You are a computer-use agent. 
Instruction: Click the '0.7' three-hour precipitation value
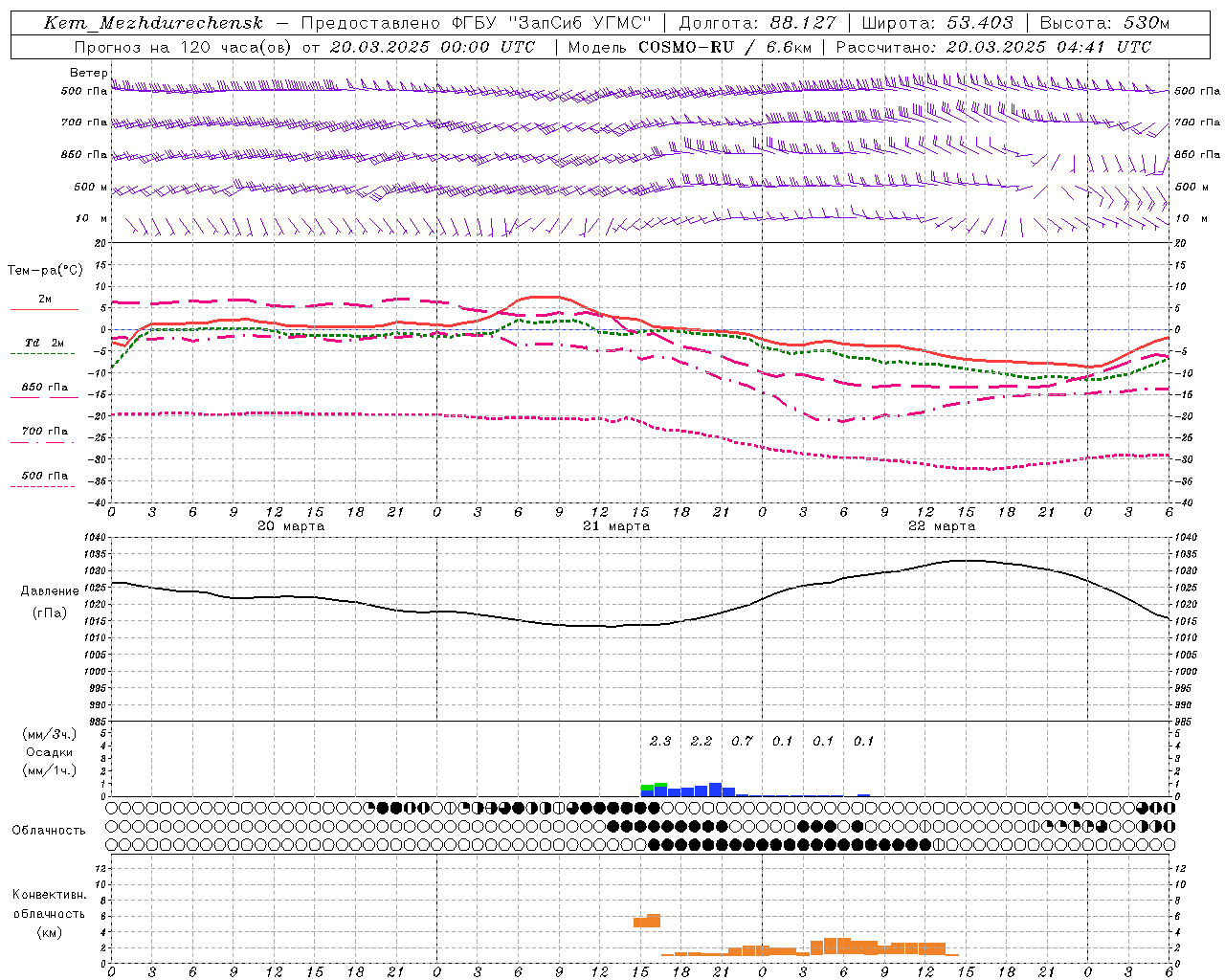[742, 741]
